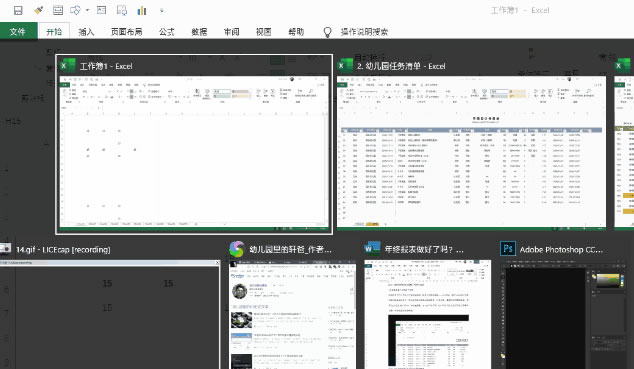Open the 文件 tab
634x369 pixels.
coord(18,32)
